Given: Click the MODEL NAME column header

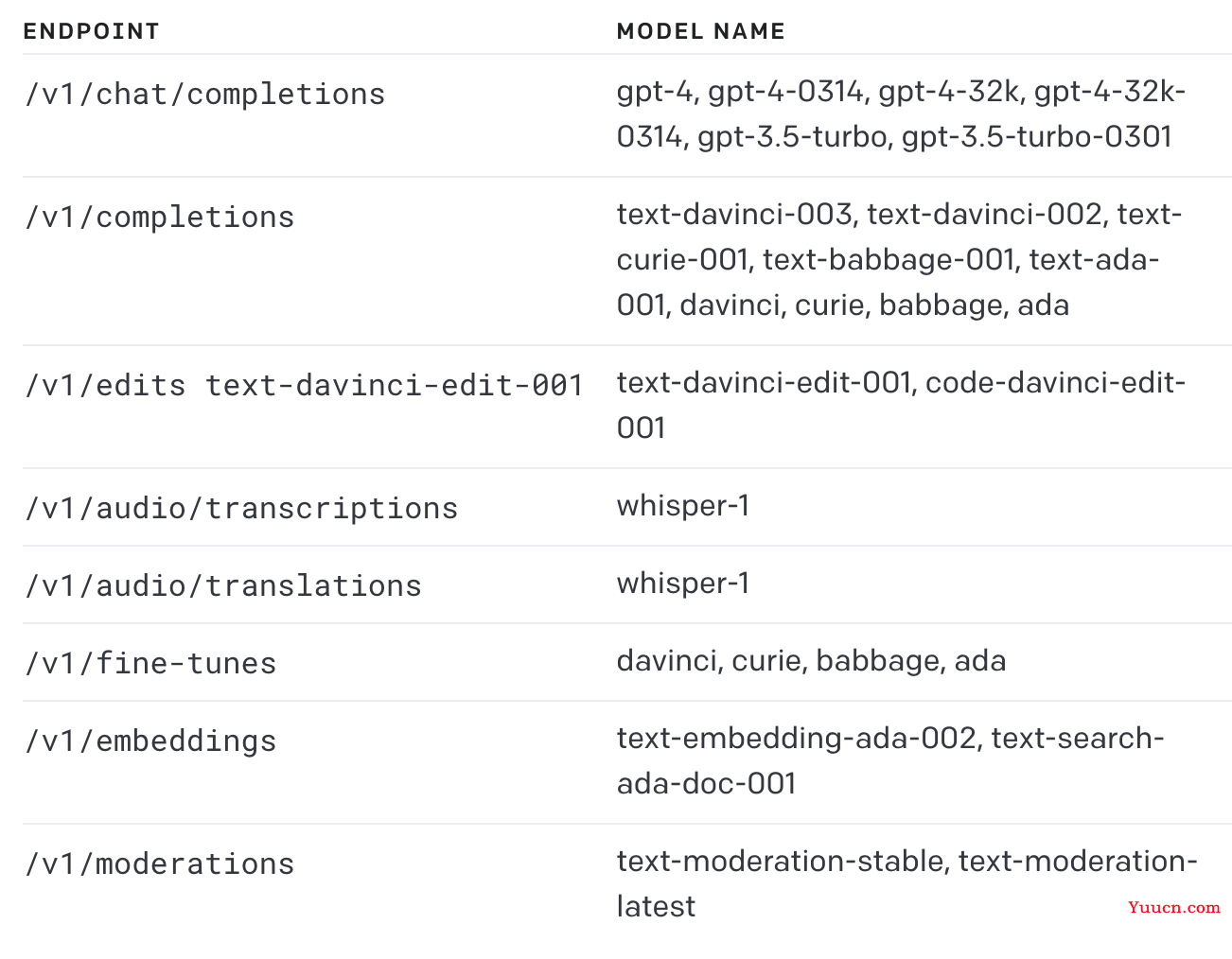Looking at the screenshot, I should [x=700, y=31].
